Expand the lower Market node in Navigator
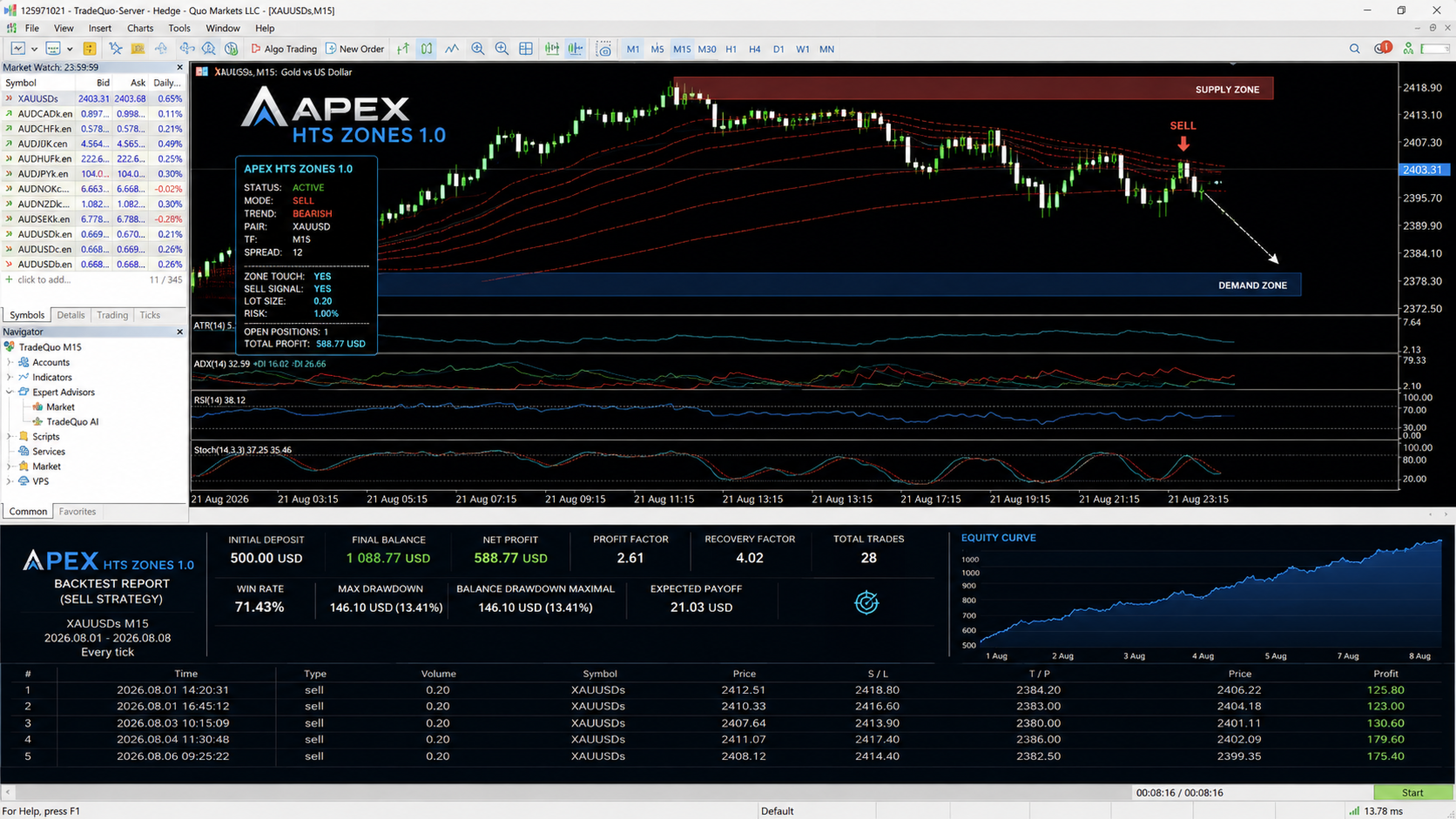The height and width of the screenshot is (819, 1456). (x=10, y=466)
